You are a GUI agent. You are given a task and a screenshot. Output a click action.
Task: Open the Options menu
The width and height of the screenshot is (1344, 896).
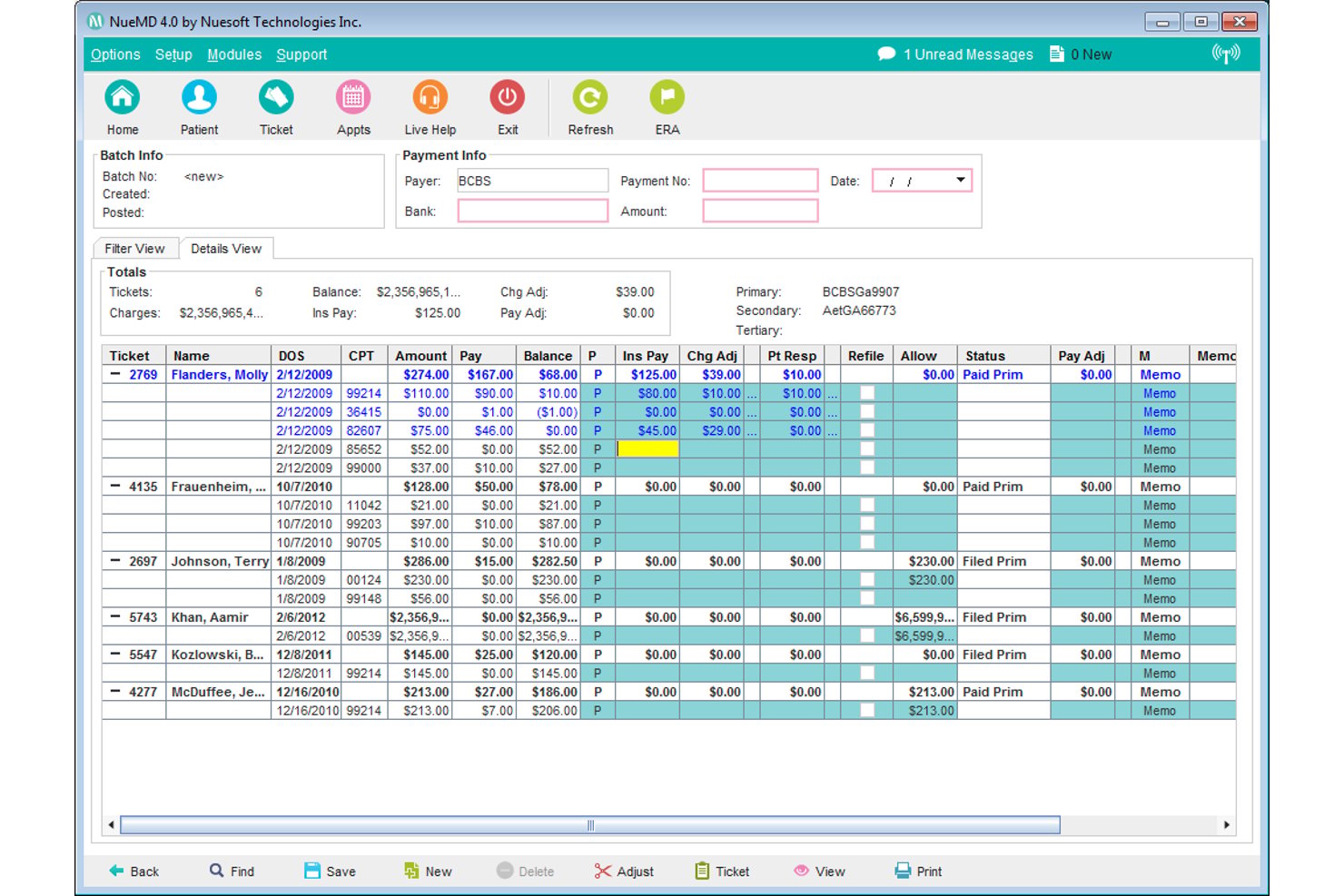point(115,54)
